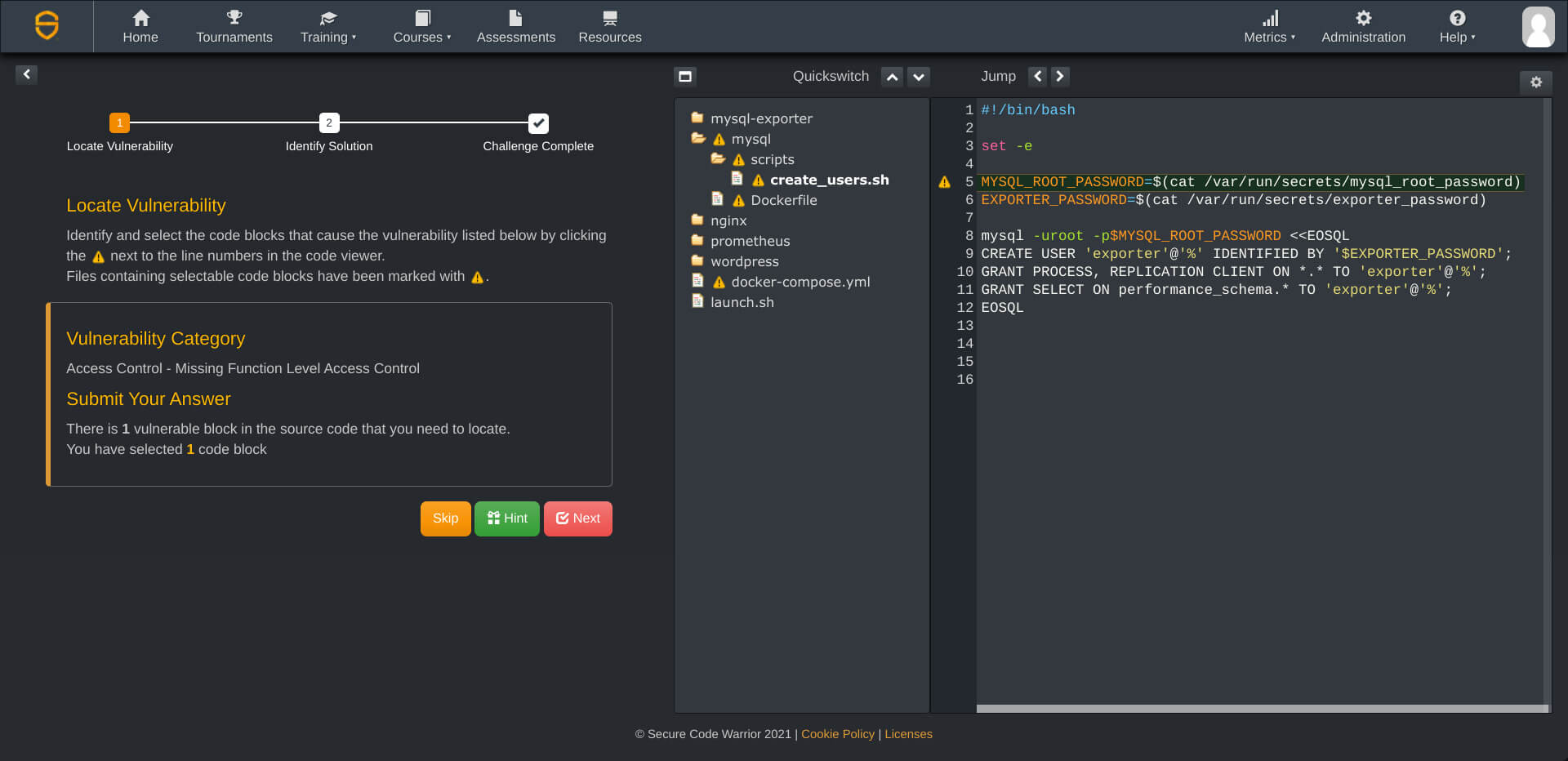
Task: Open the Assessments section
Action: pyautogui.click(x=515, y=26)
